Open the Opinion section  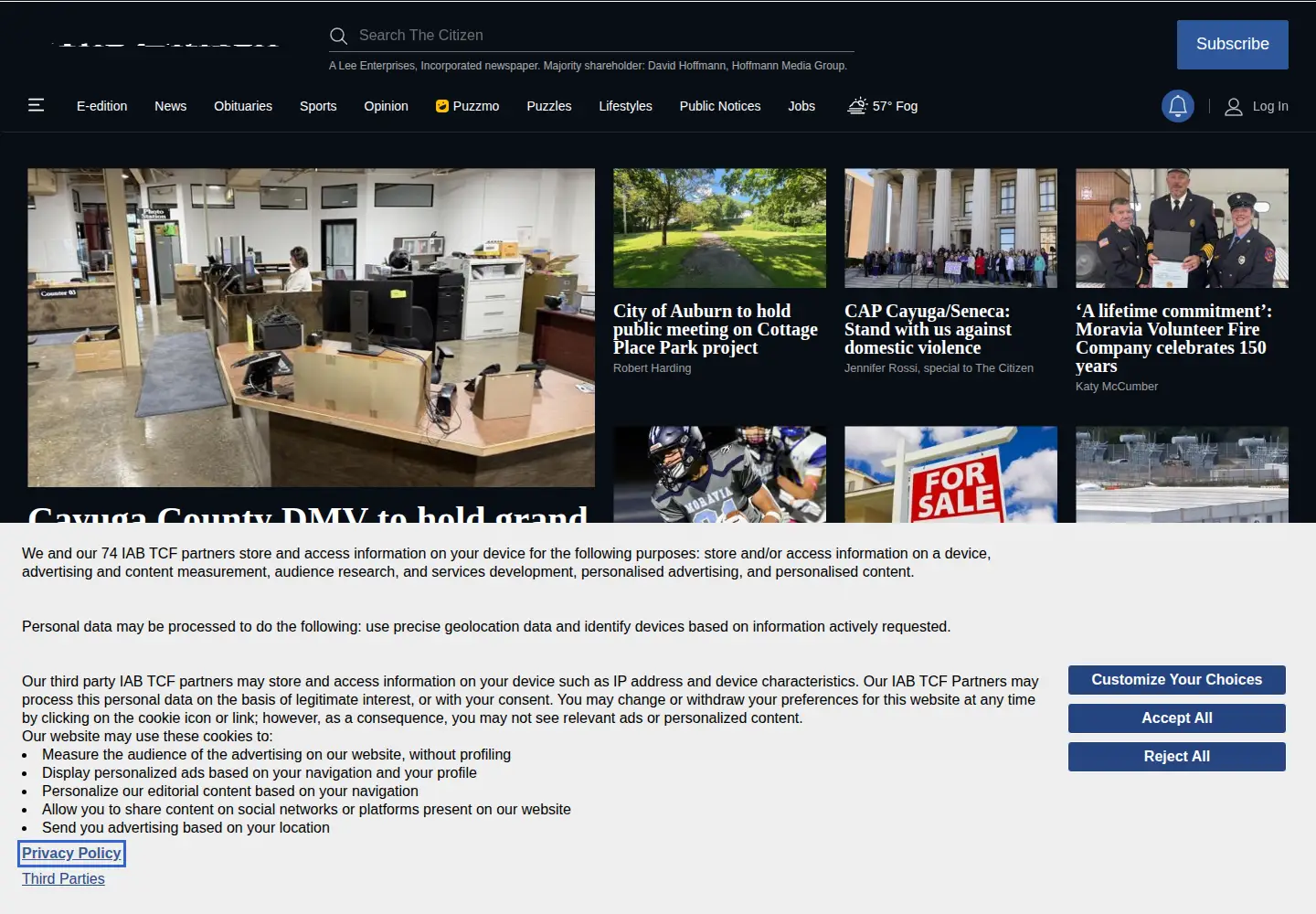point(387,106)
